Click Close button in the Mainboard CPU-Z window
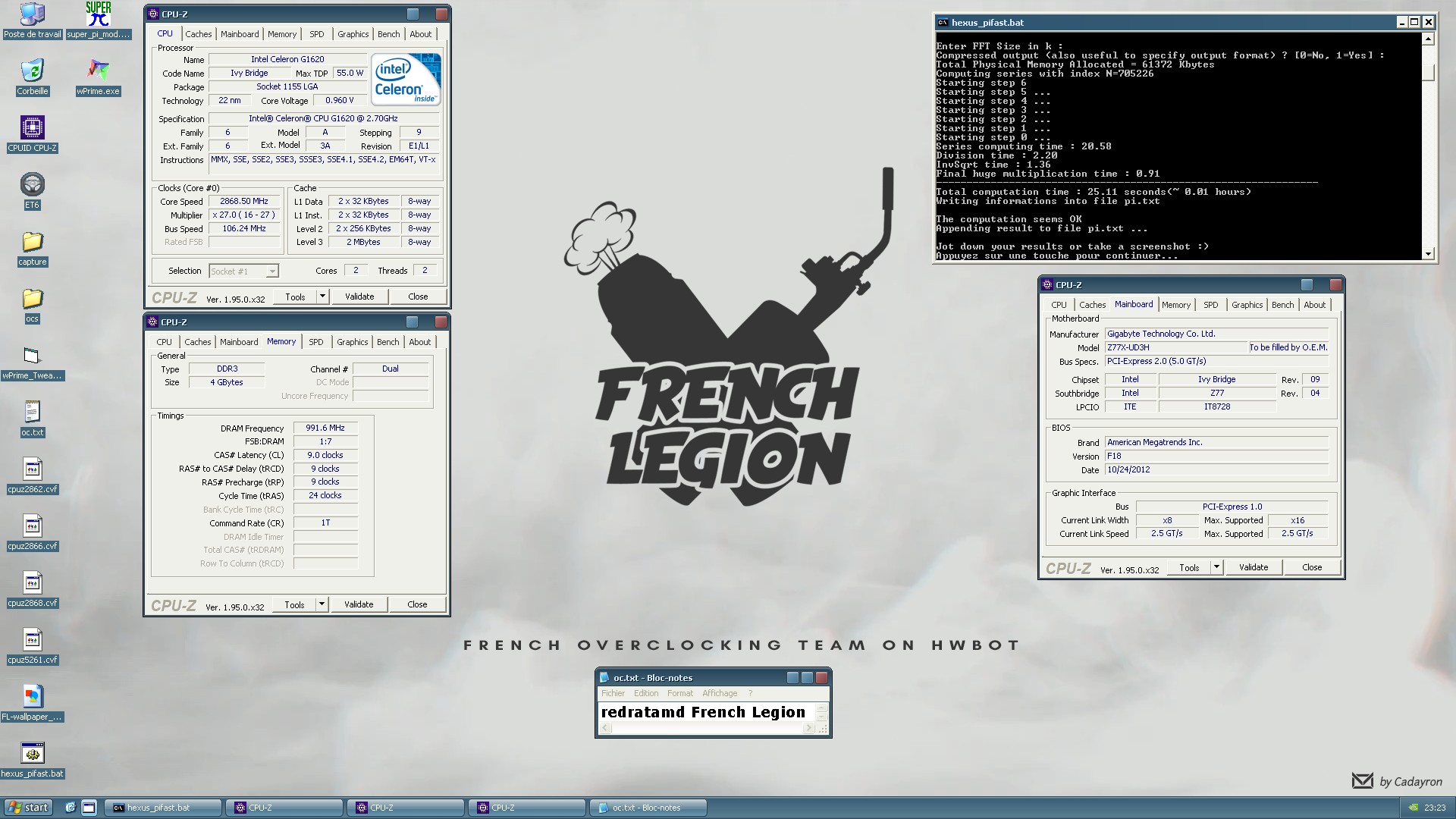 pyautogui.click(x=1312, y=567)
